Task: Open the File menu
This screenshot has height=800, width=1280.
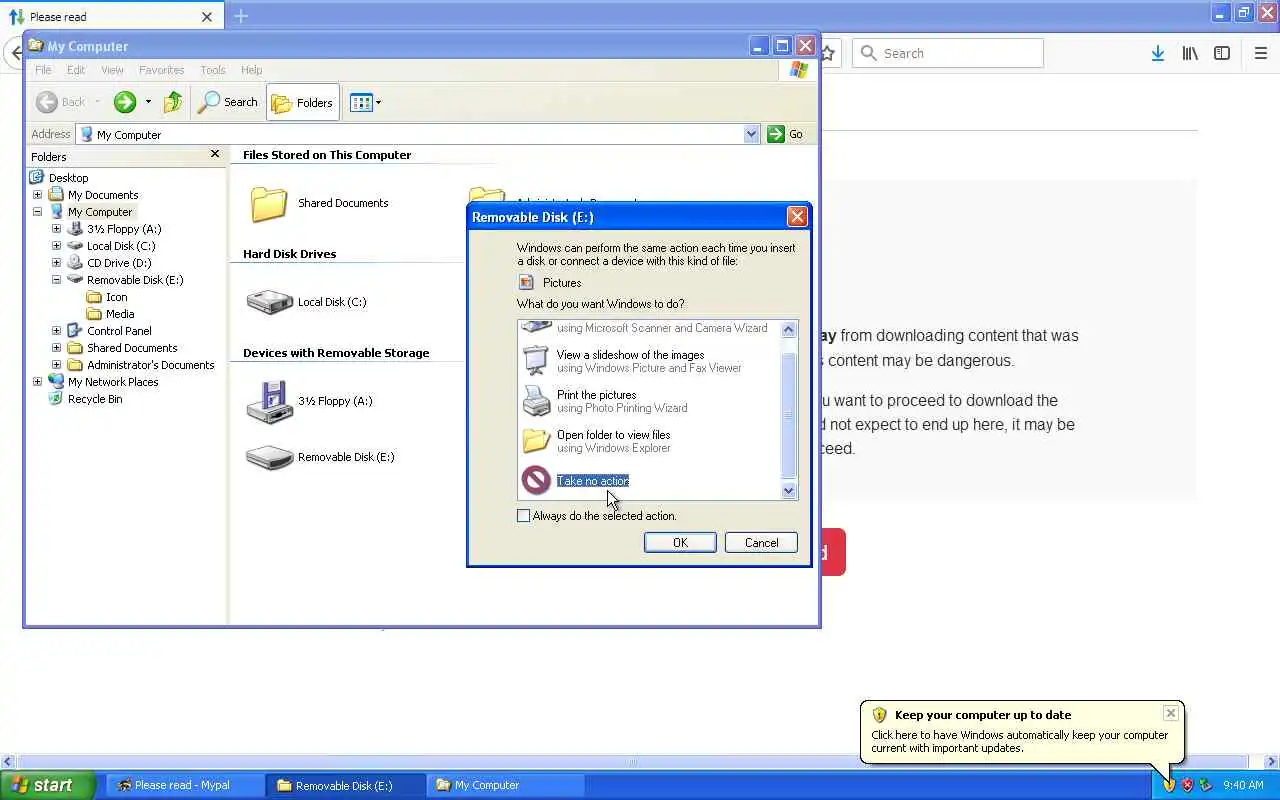Action: 43,70
